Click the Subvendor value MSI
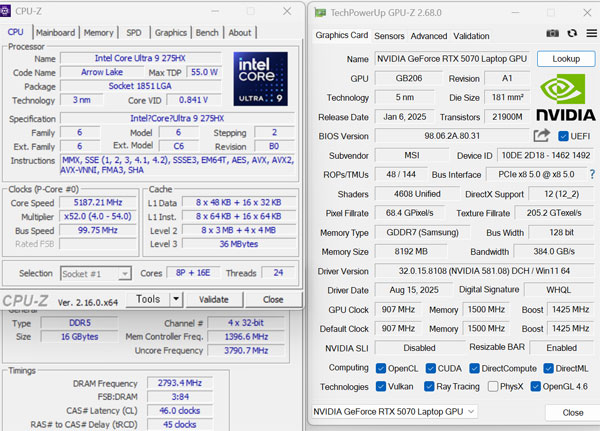This screenshot has height=431, width=600. click(x=412, y=155)
